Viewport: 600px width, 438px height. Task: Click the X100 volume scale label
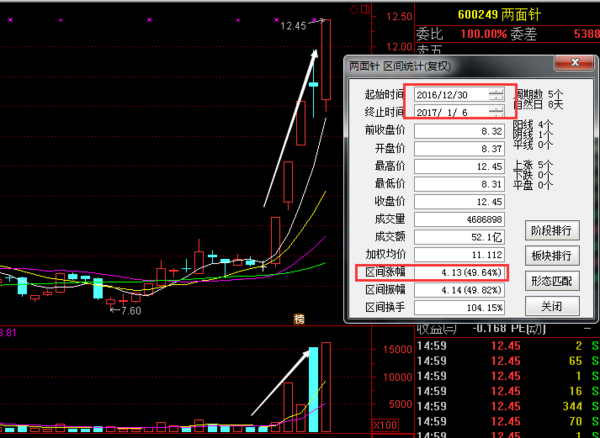[383, 427]
